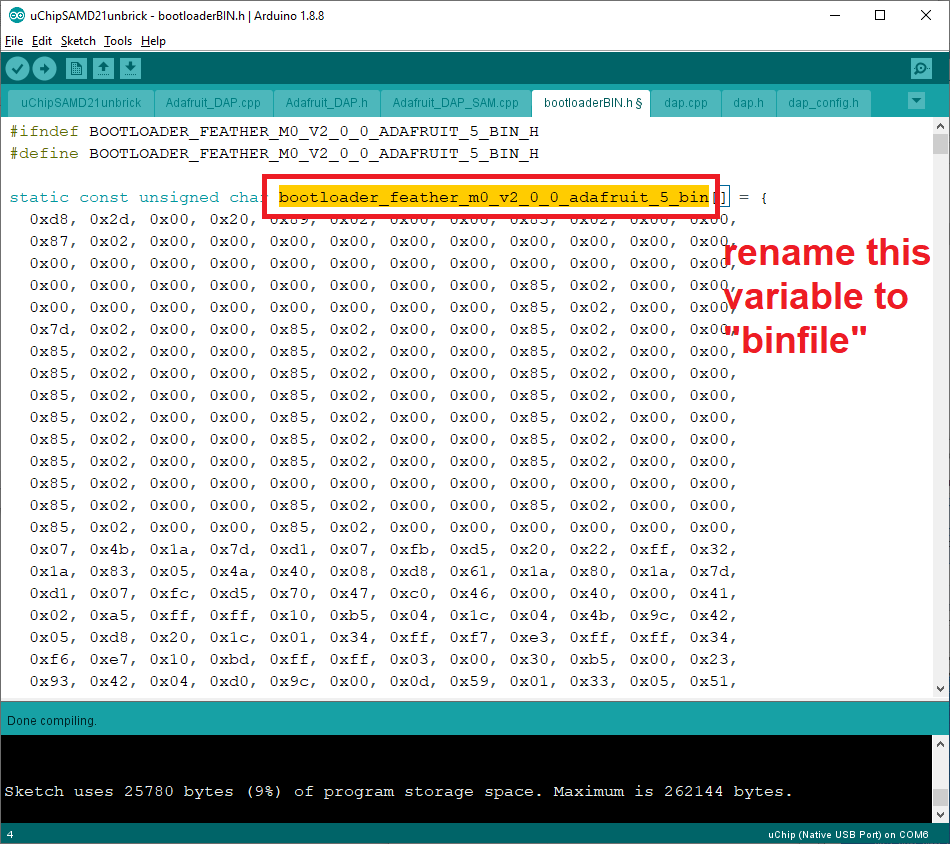Maximize the Arduino window
This screenshot has width=950, height=844.
tap(880, 15)
